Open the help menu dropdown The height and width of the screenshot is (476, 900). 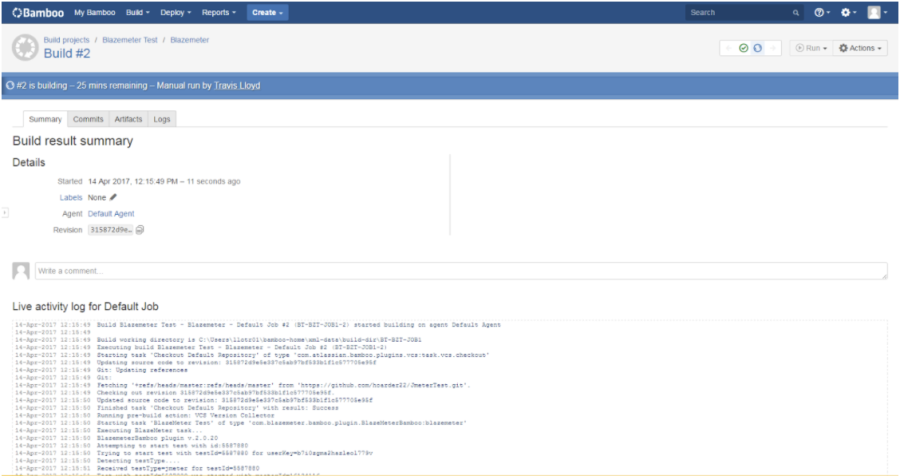821,13
